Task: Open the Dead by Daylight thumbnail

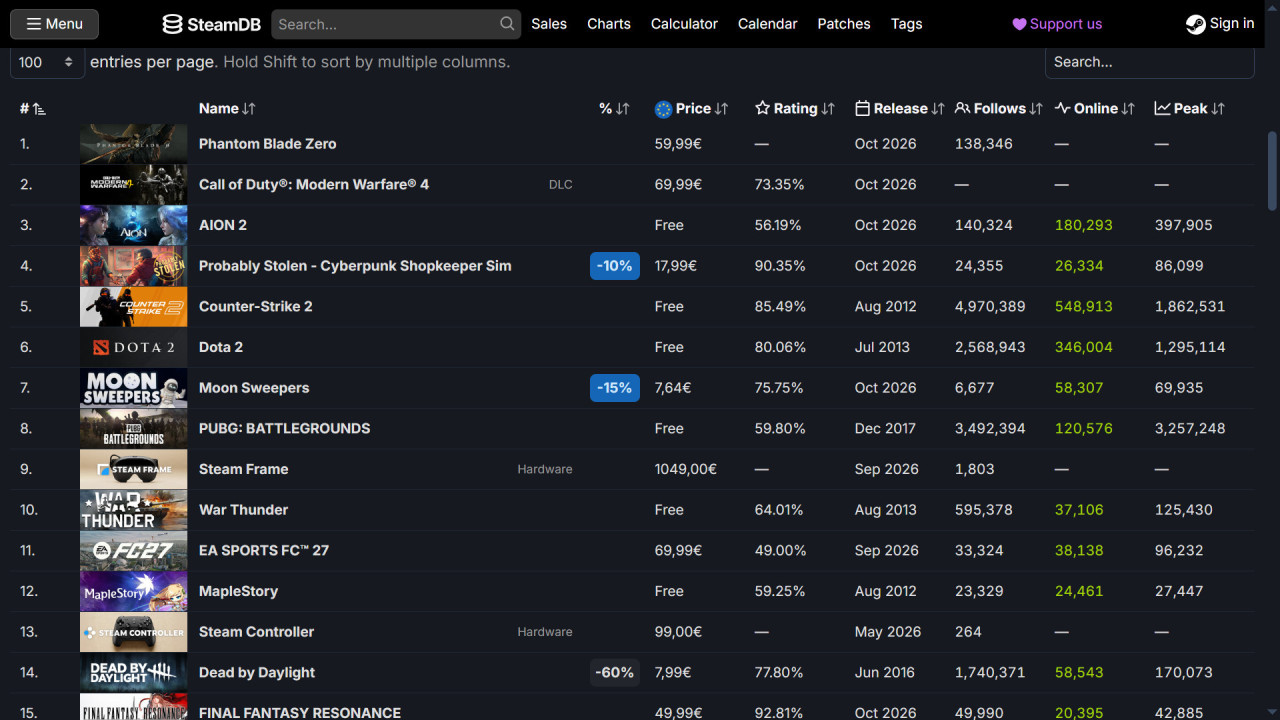Action: coord(133,673)
